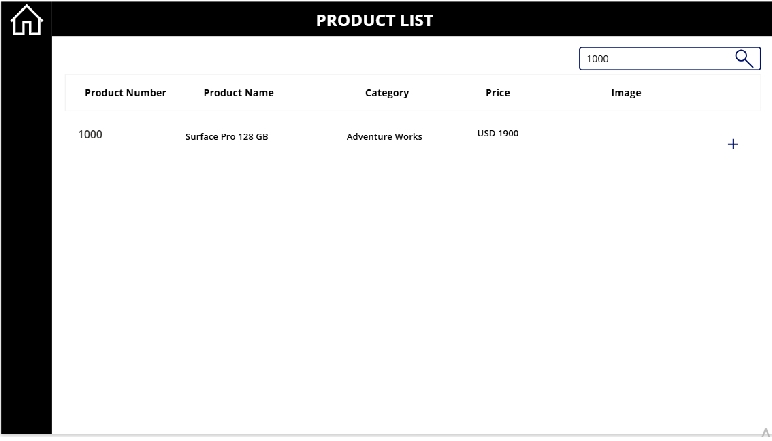Image resolution: width=772 pixels, height=441 pixels.
Task: Click the Image column header
Action: [x=626, y=93]
